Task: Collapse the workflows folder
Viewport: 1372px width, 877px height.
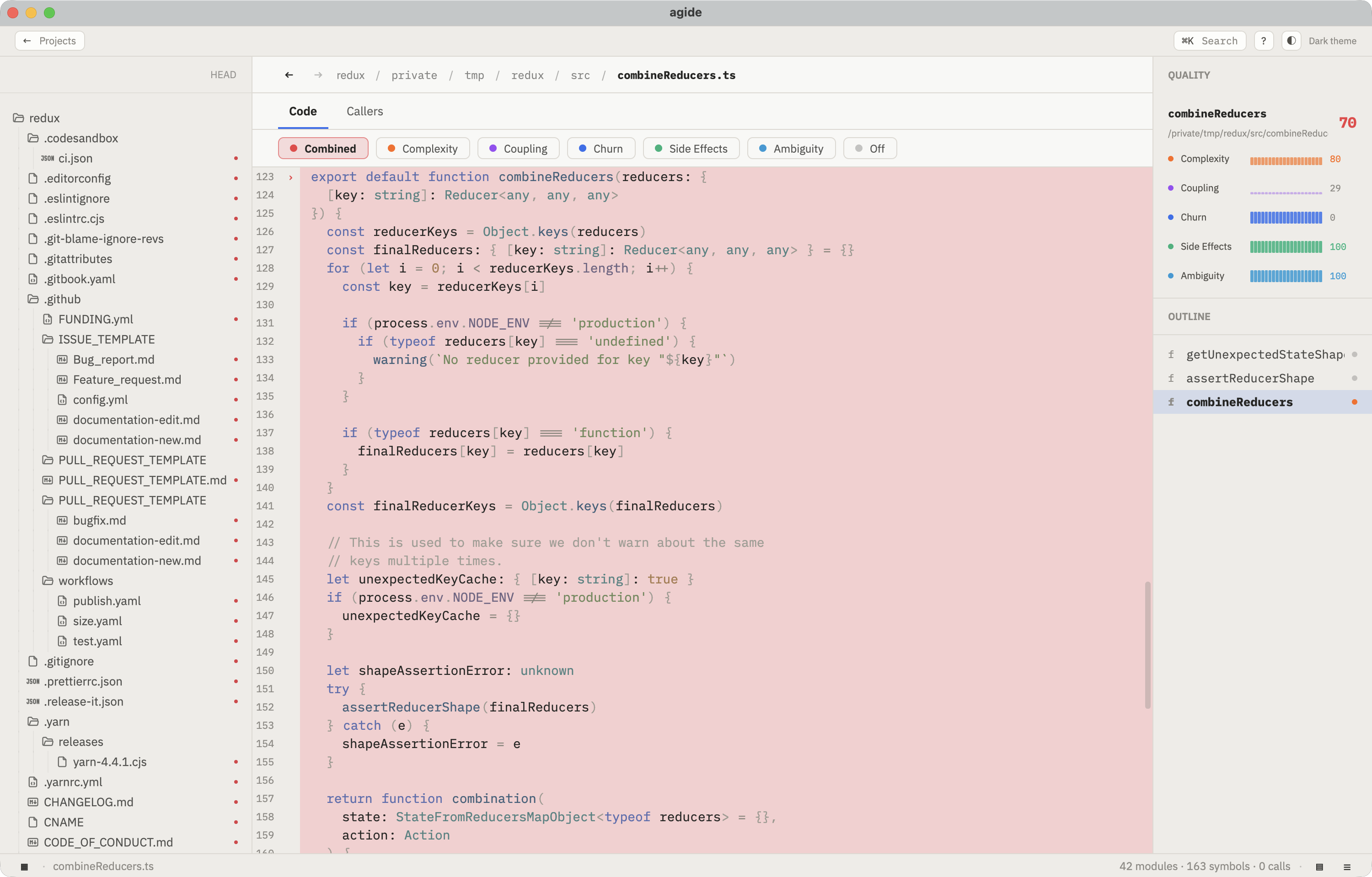Action: click(x=48, y=581)
